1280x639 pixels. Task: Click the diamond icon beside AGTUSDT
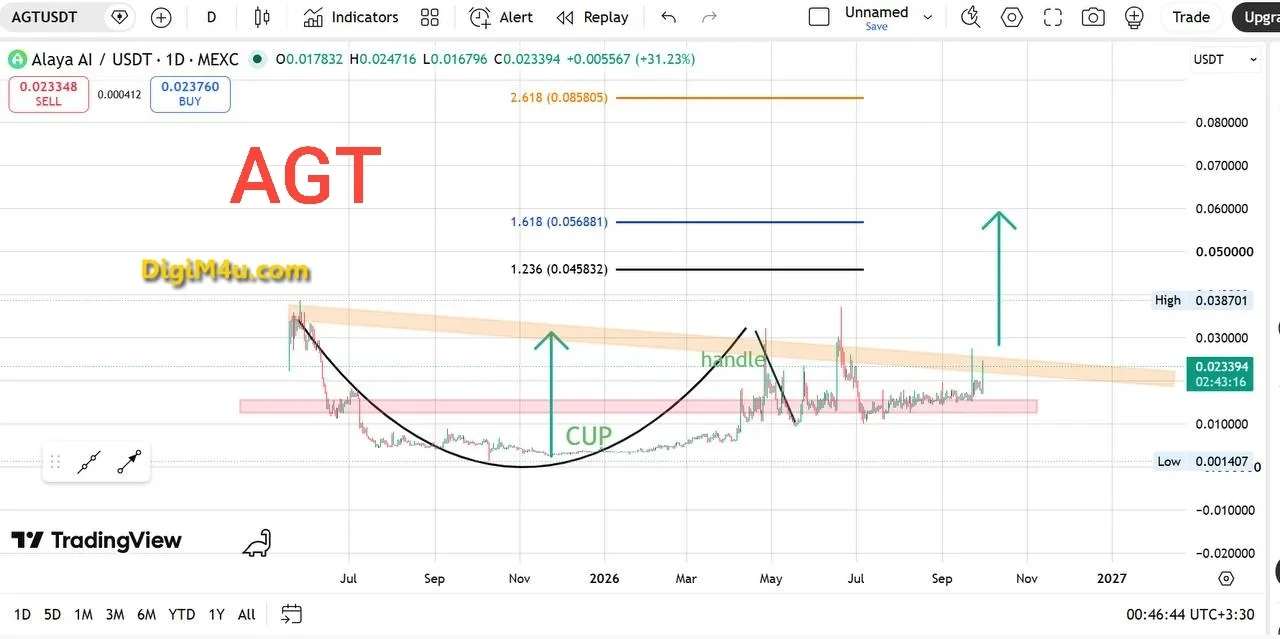point(120,17)
